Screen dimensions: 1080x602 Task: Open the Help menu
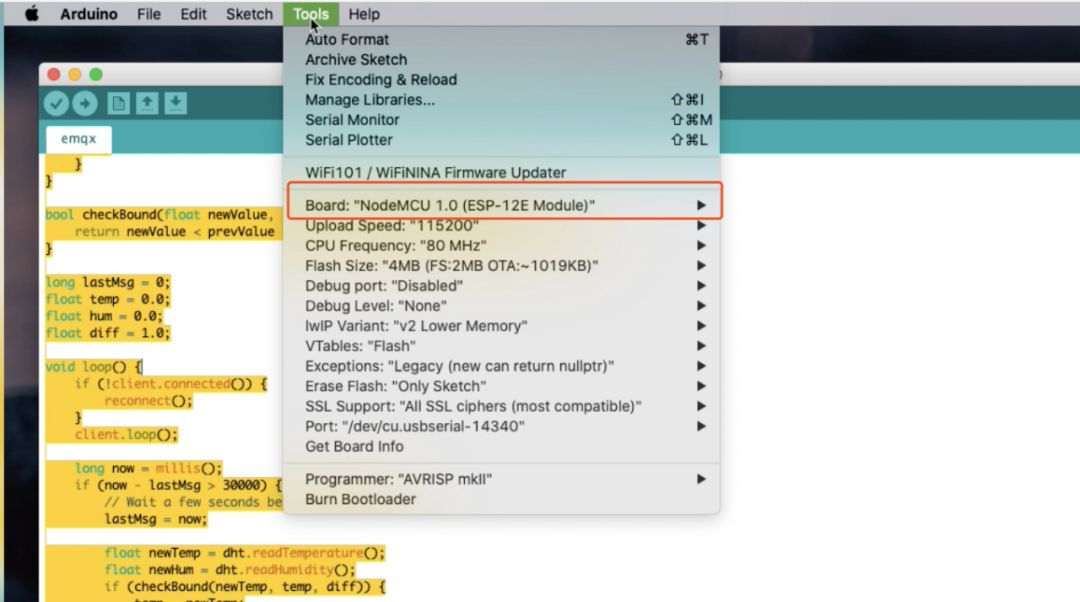pyautogui.click(x=364, y=14)
